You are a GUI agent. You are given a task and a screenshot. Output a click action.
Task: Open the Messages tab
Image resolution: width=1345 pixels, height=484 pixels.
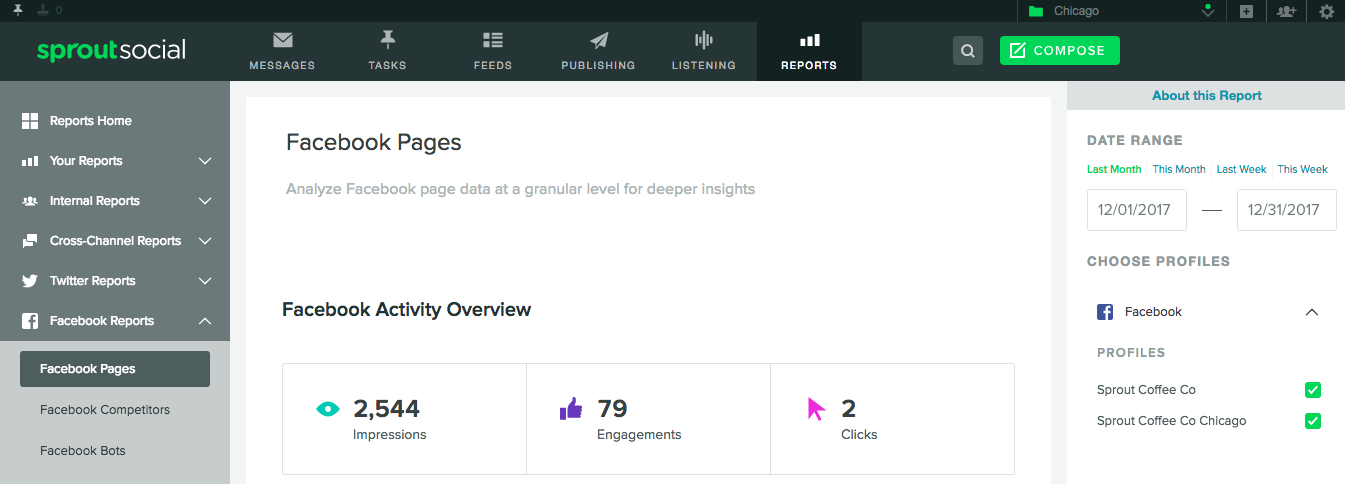[282, 51]
